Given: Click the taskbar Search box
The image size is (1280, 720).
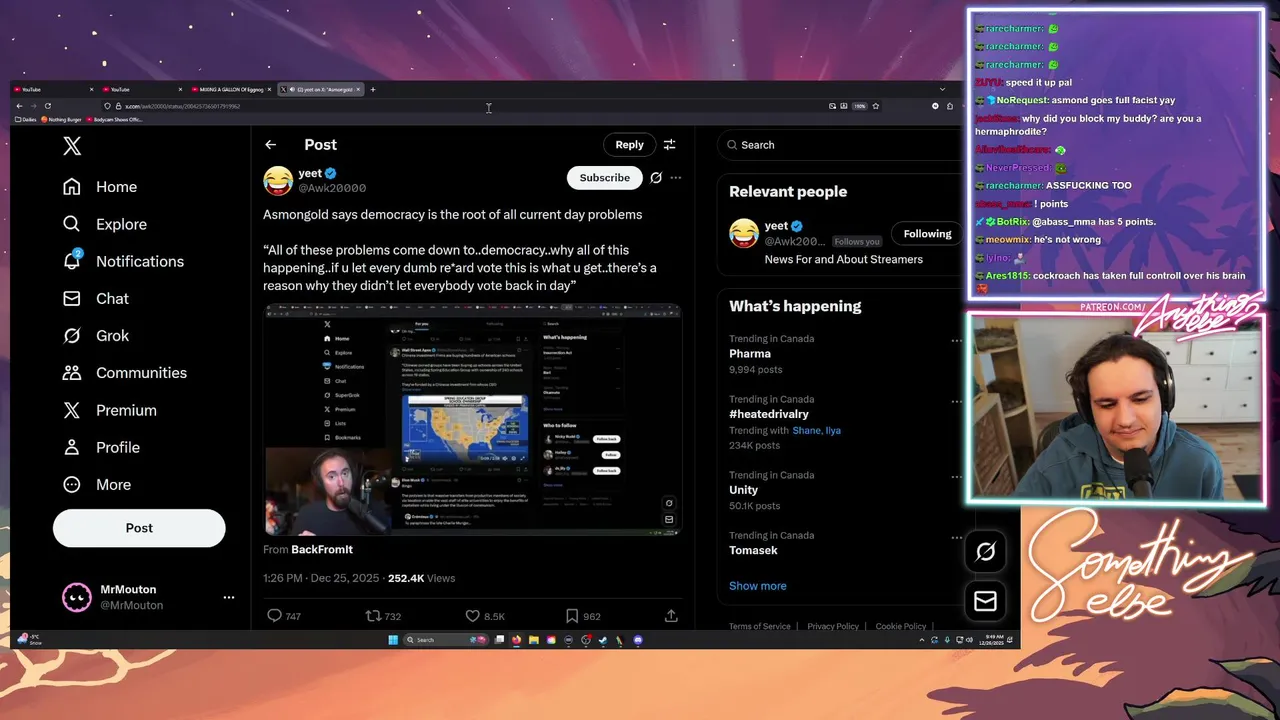Looking at the screenshot, I should [446, 640].
